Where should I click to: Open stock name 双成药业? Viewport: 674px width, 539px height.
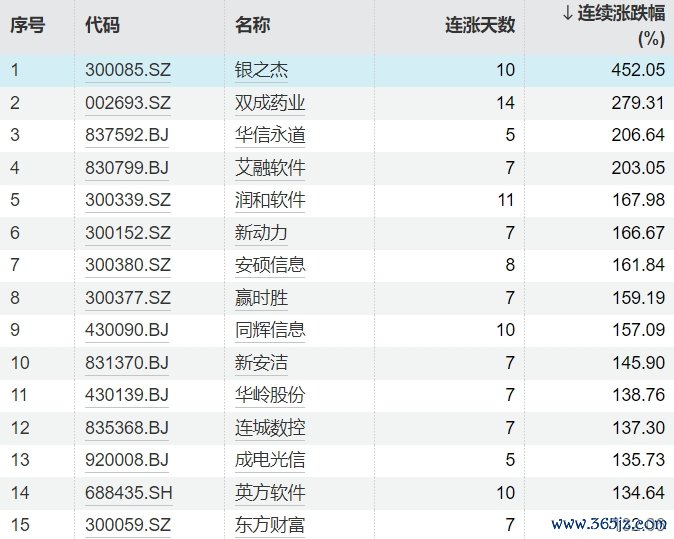coord(270,103)
